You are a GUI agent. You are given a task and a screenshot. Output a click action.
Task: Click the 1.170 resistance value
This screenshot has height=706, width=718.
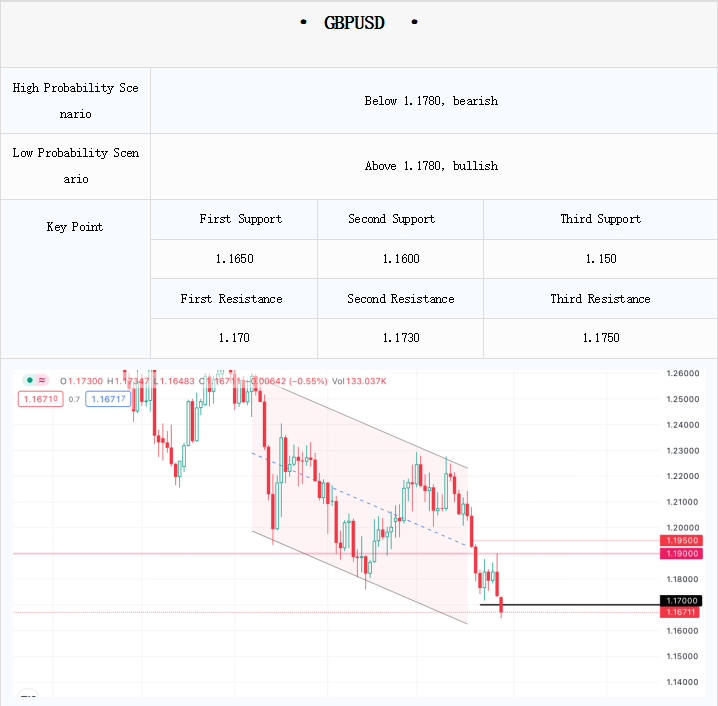(234, 338)
